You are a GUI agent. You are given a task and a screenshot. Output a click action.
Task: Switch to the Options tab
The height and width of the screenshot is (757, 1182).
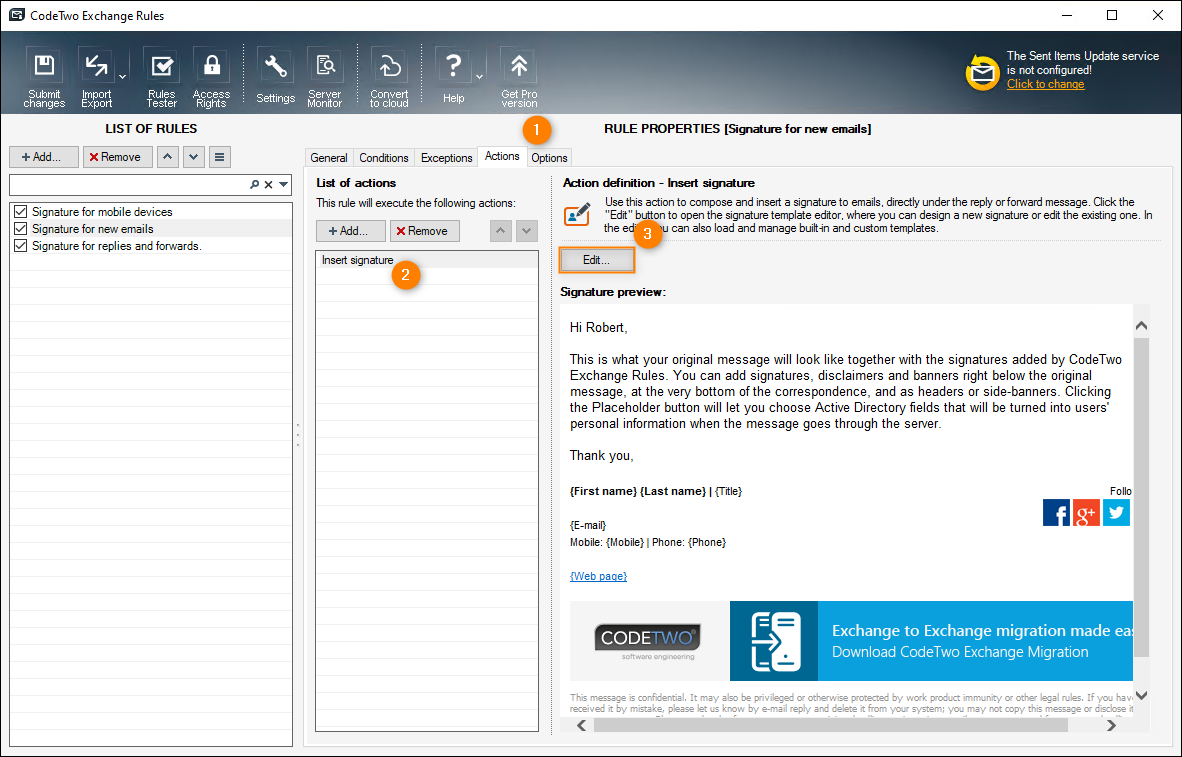pyautogui.click(x=549, y=158)
